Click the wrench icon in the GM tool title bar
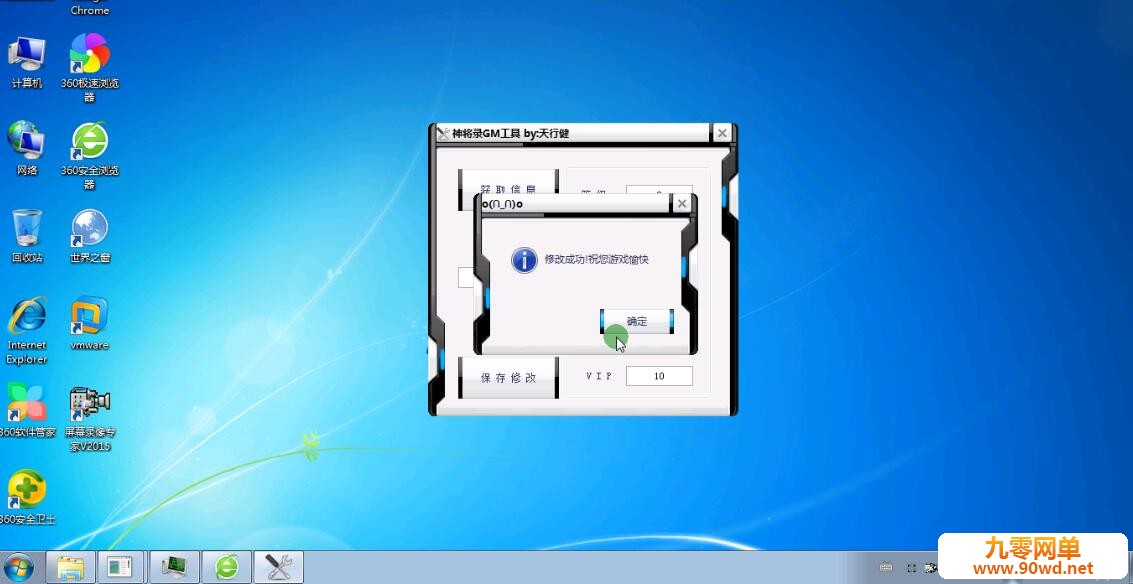The height and width of the screenshot is (584, 1133). (x=443, y=133)
